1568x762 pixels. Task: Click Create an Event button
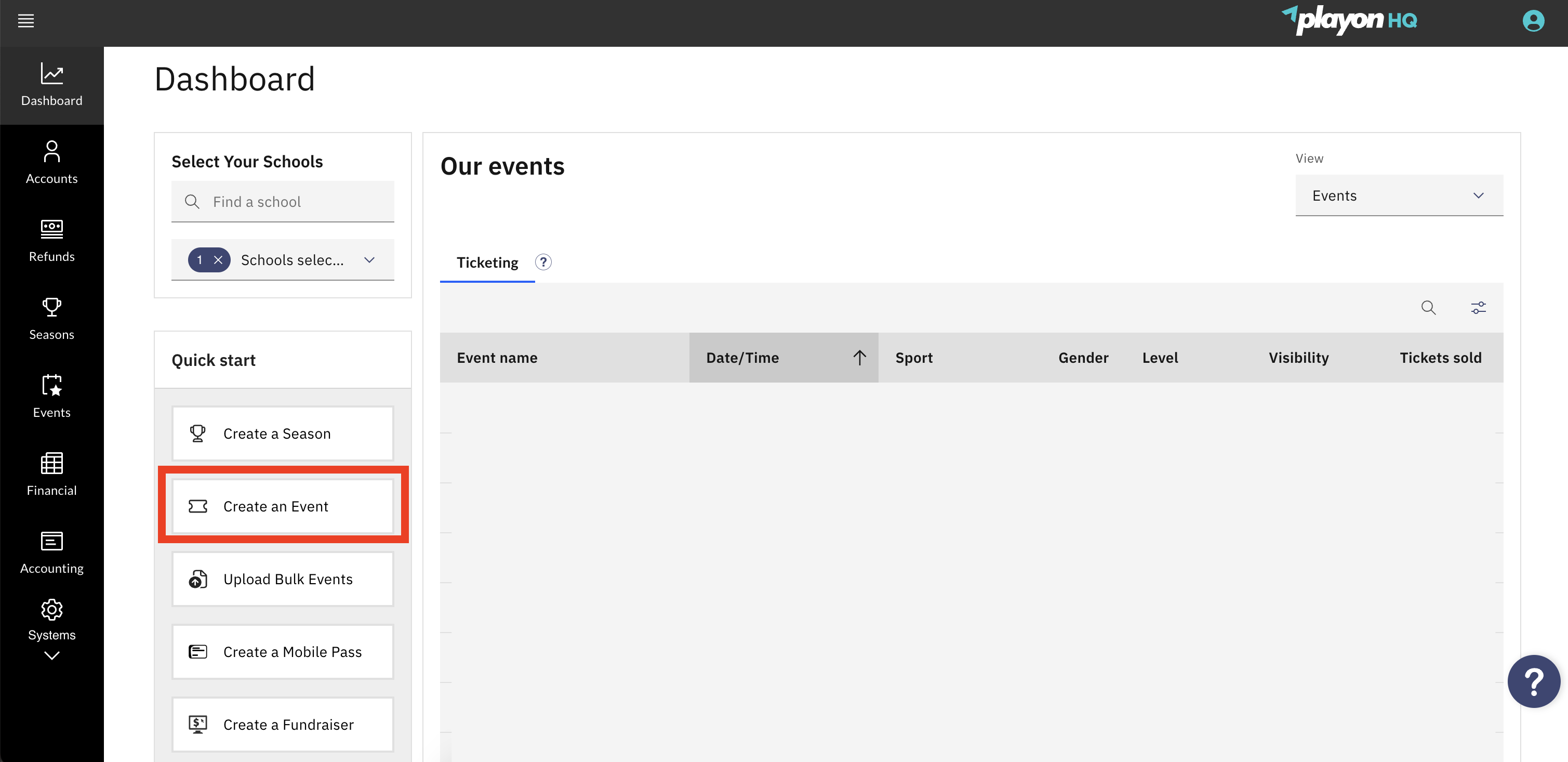point(283,506)
